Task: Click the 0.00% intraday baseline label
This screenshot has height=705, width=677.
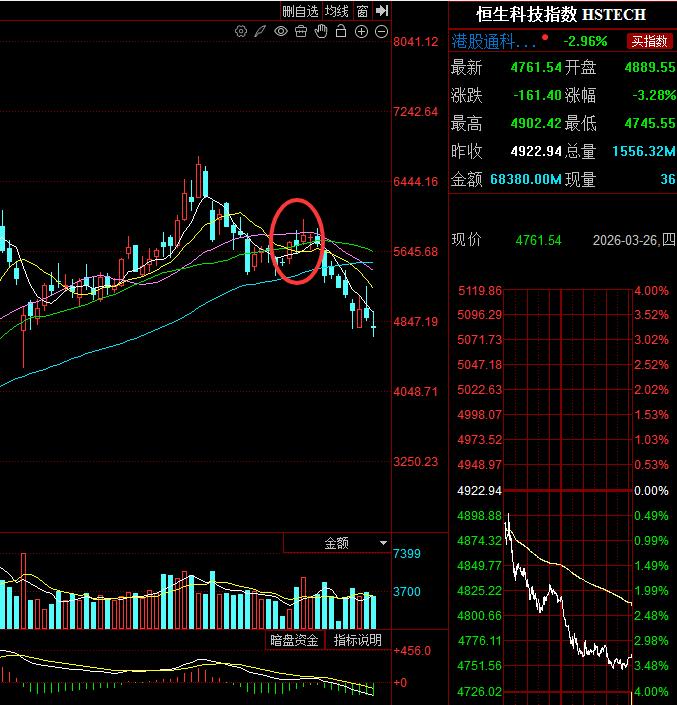Action: click(651, 491)
